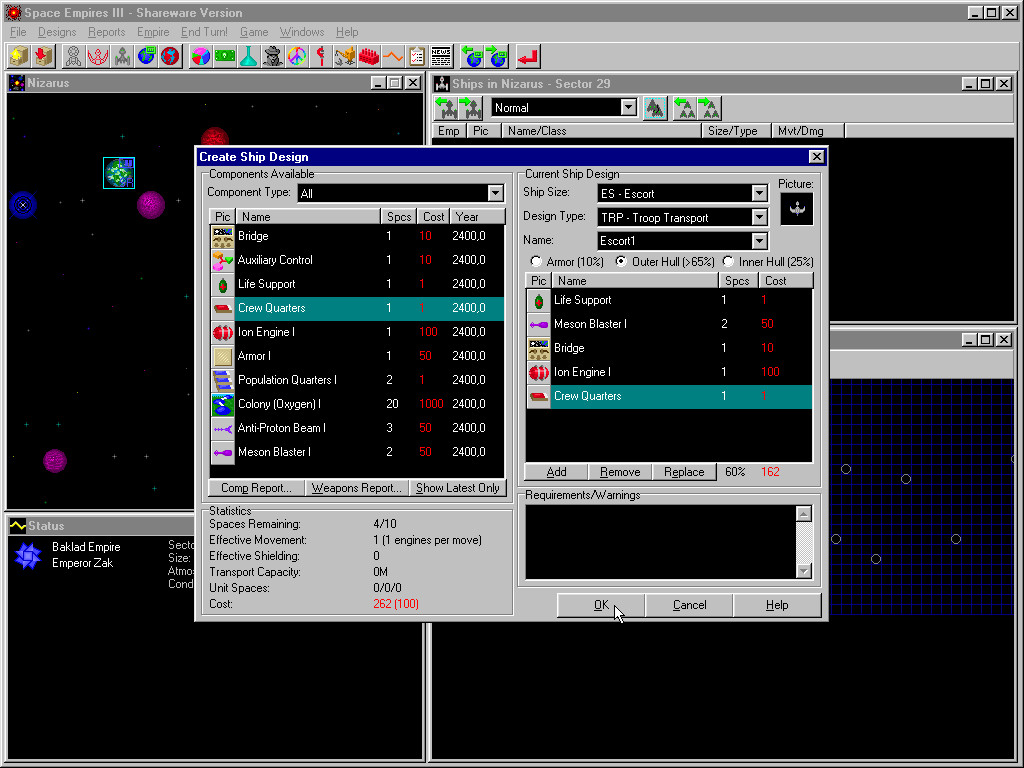This screenshot has width=1024, height=768.
Task: Click next fleet right arrow icon
Action: [x=709, y=108]
